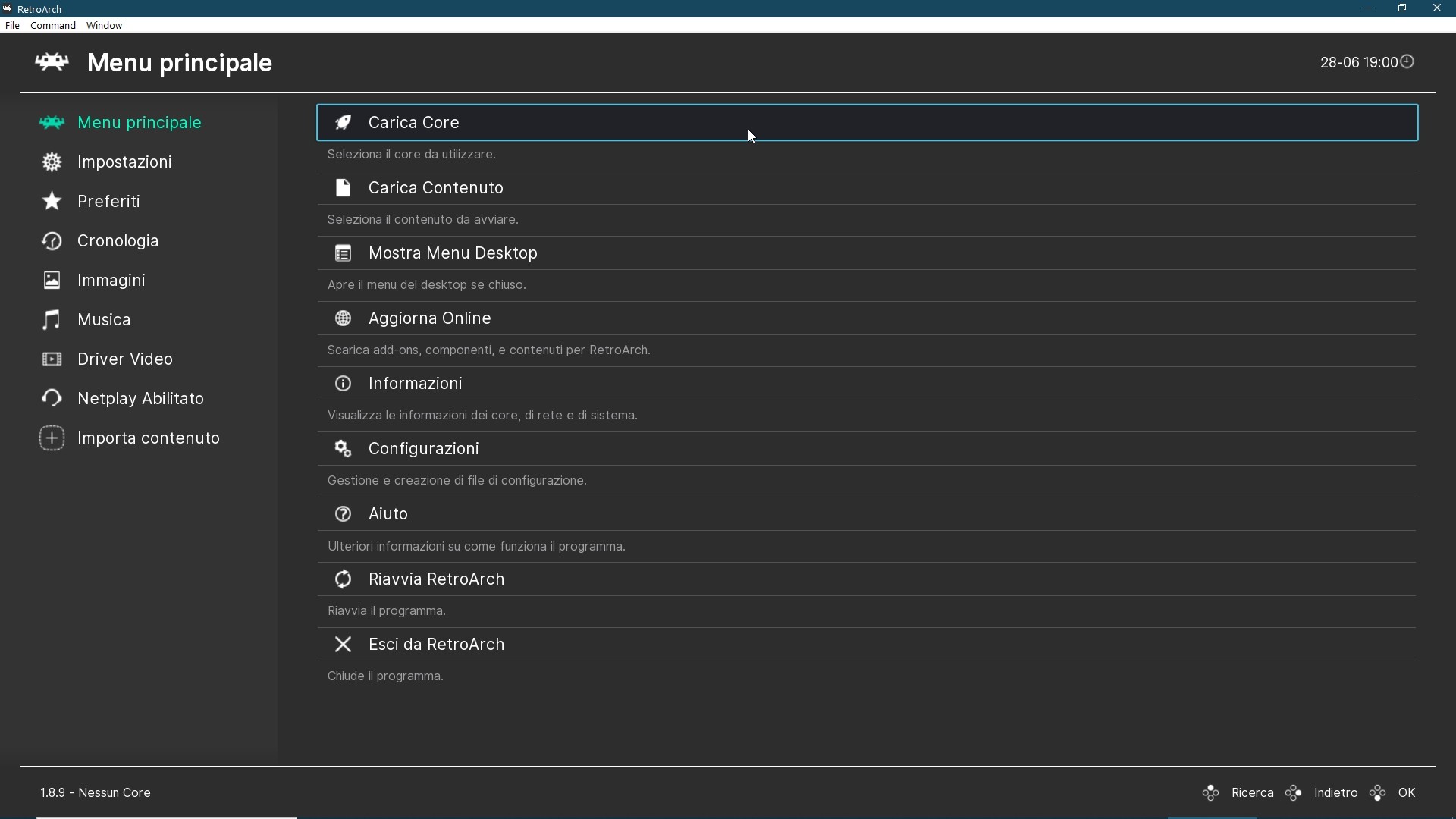
Task: Click the Informazioni info icon
Action: click(344, 384)
